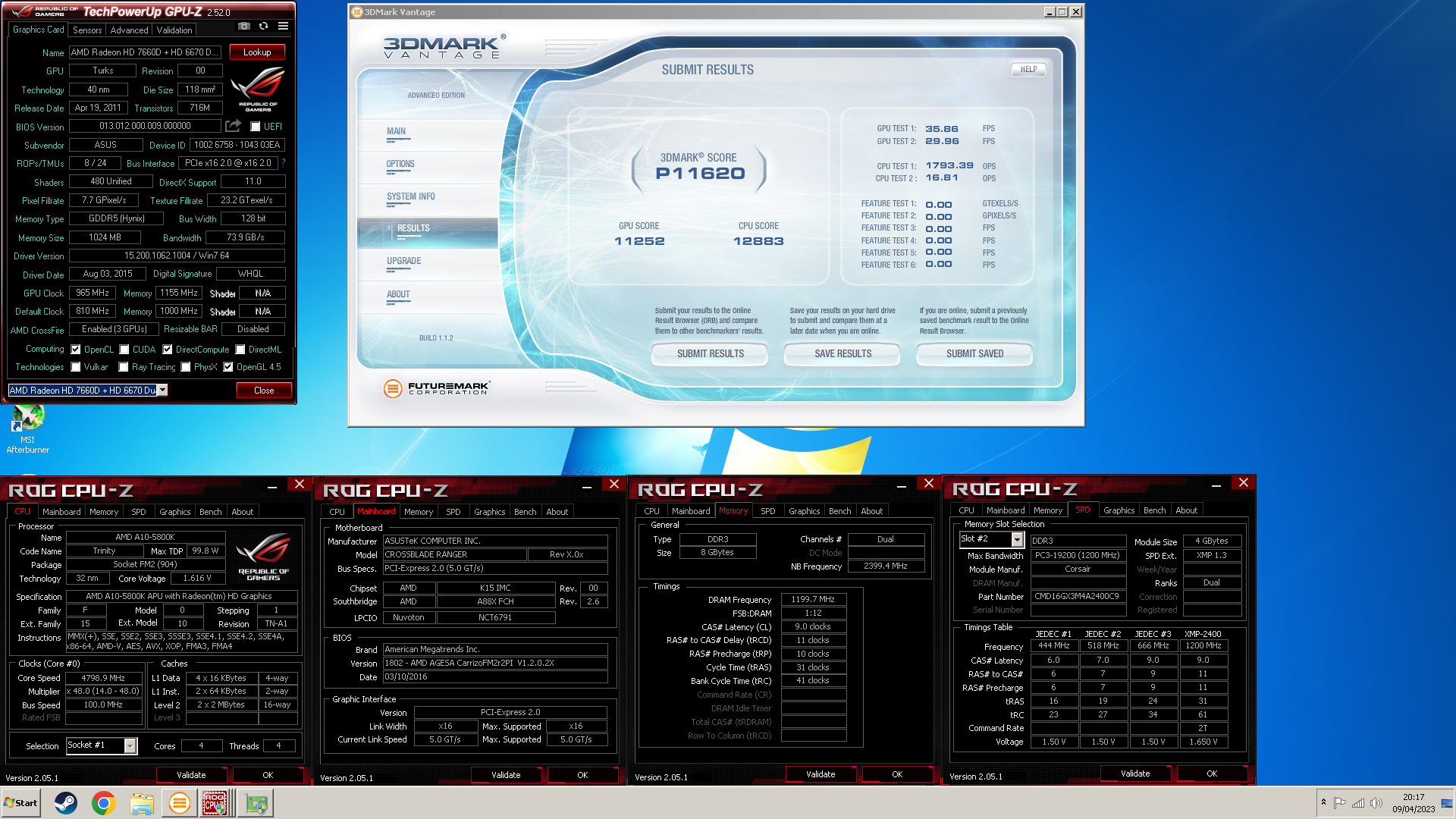Click the Windows Start button
1456x819 pixels.
coord(20,803)
